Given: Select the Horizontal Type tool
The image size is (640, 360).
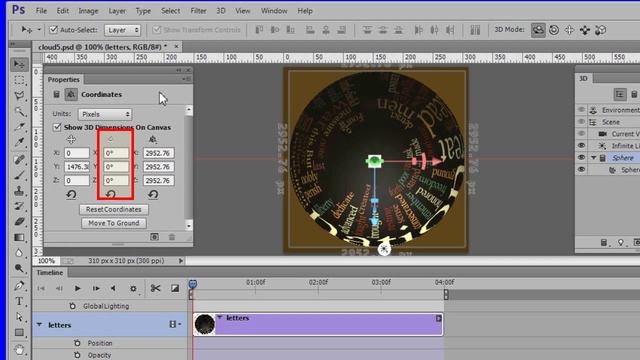Looking at the screenshot, I should click(x=19, y=301).
